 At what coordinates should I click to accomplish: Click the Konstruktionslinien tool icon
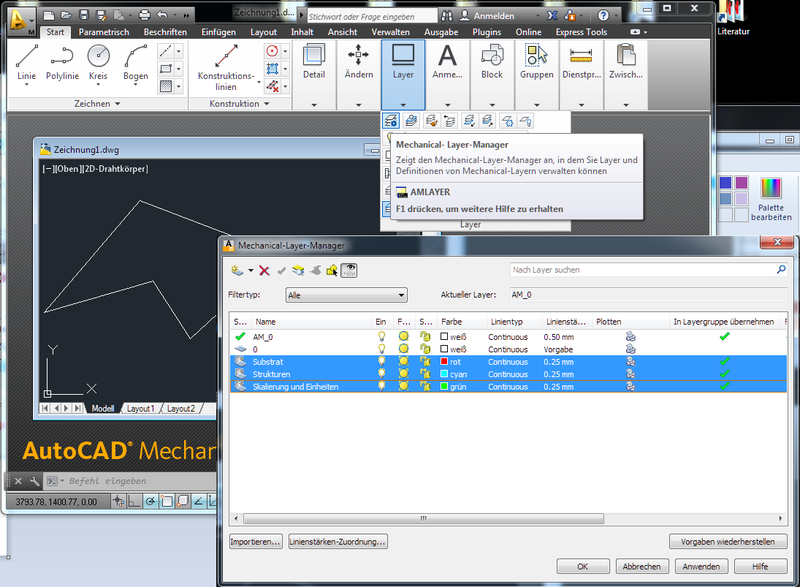point(226,56)
